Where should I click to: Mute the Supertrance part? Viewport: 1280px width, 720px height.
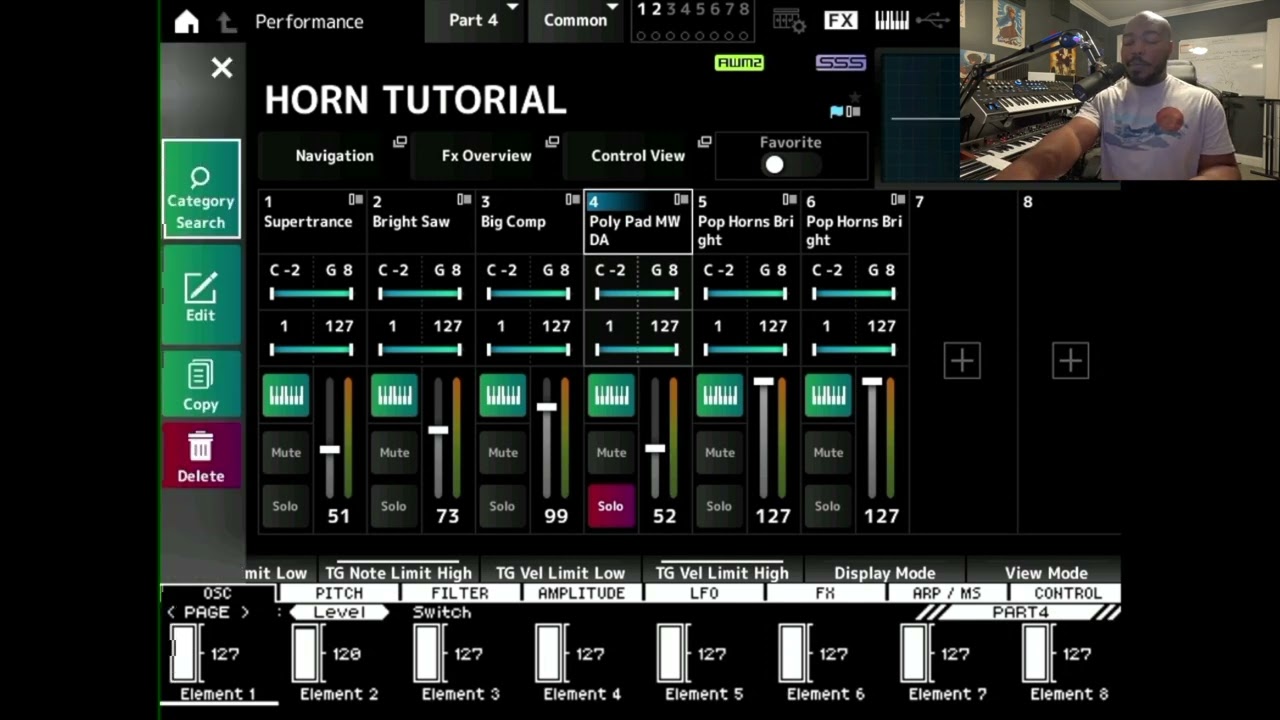click(x=286, y=452)
